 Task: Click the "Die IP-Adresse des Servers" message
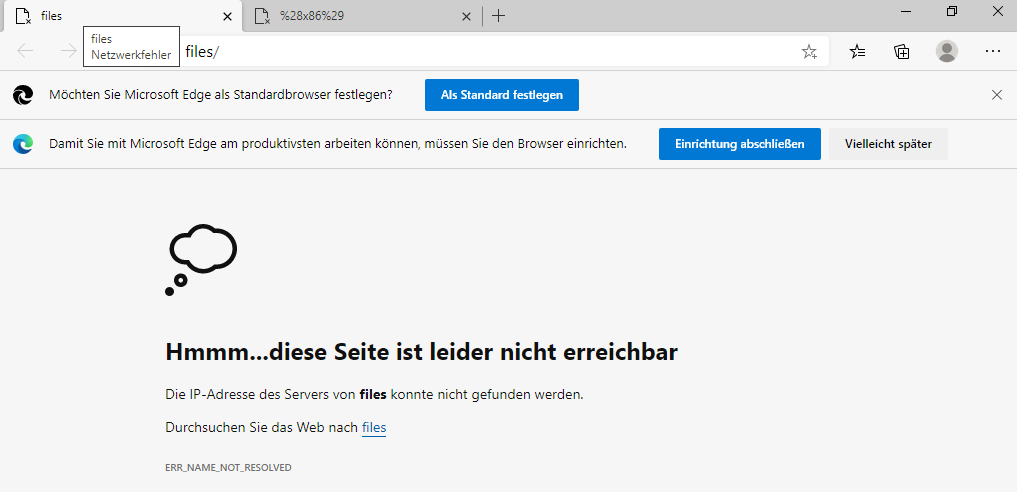[x=374, y=393]
